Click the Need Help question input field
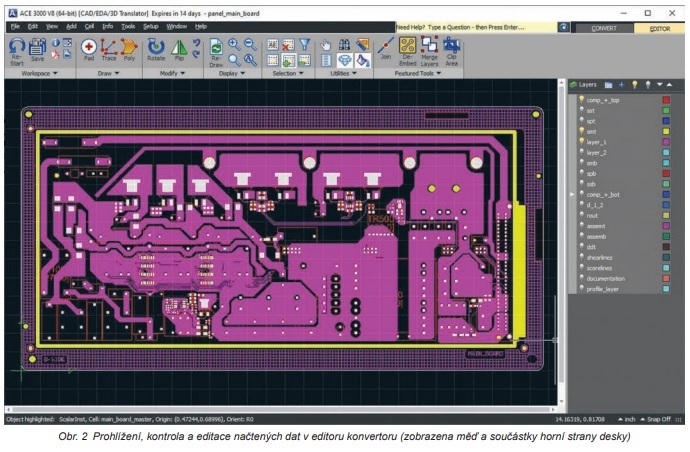The width and height of the screenshot is (690, 452). tap(476, 27)
